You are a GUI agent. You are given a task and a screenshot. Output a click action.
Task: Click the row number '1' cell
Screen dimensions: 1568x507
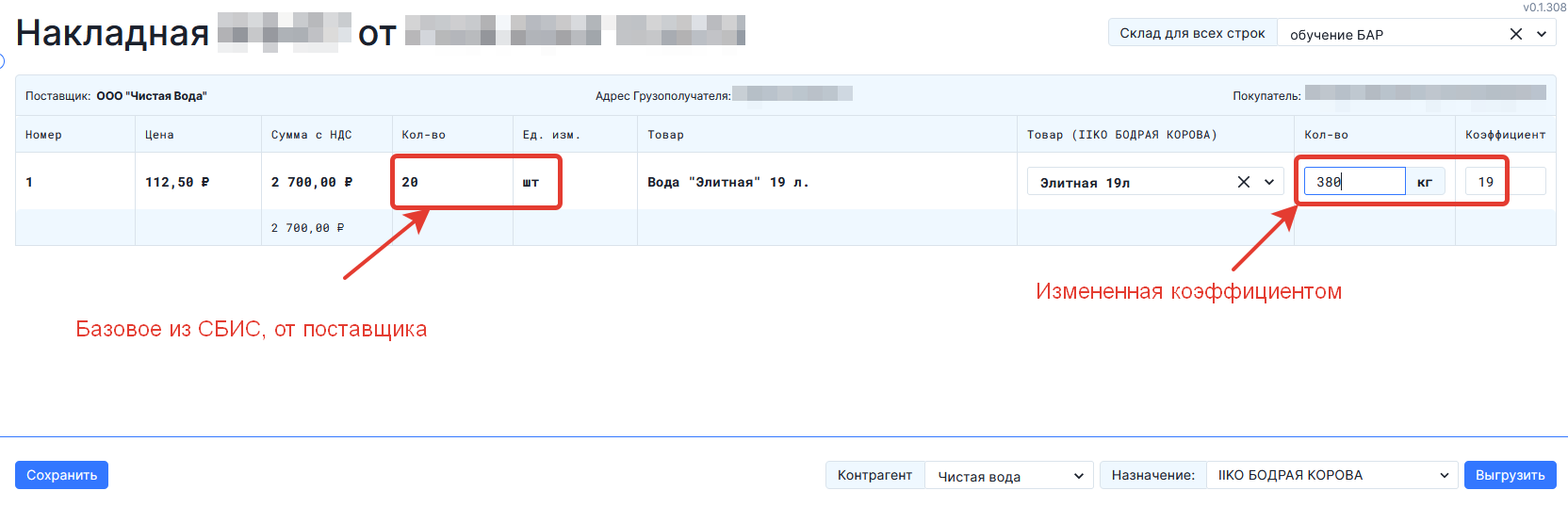coord(29,182)
